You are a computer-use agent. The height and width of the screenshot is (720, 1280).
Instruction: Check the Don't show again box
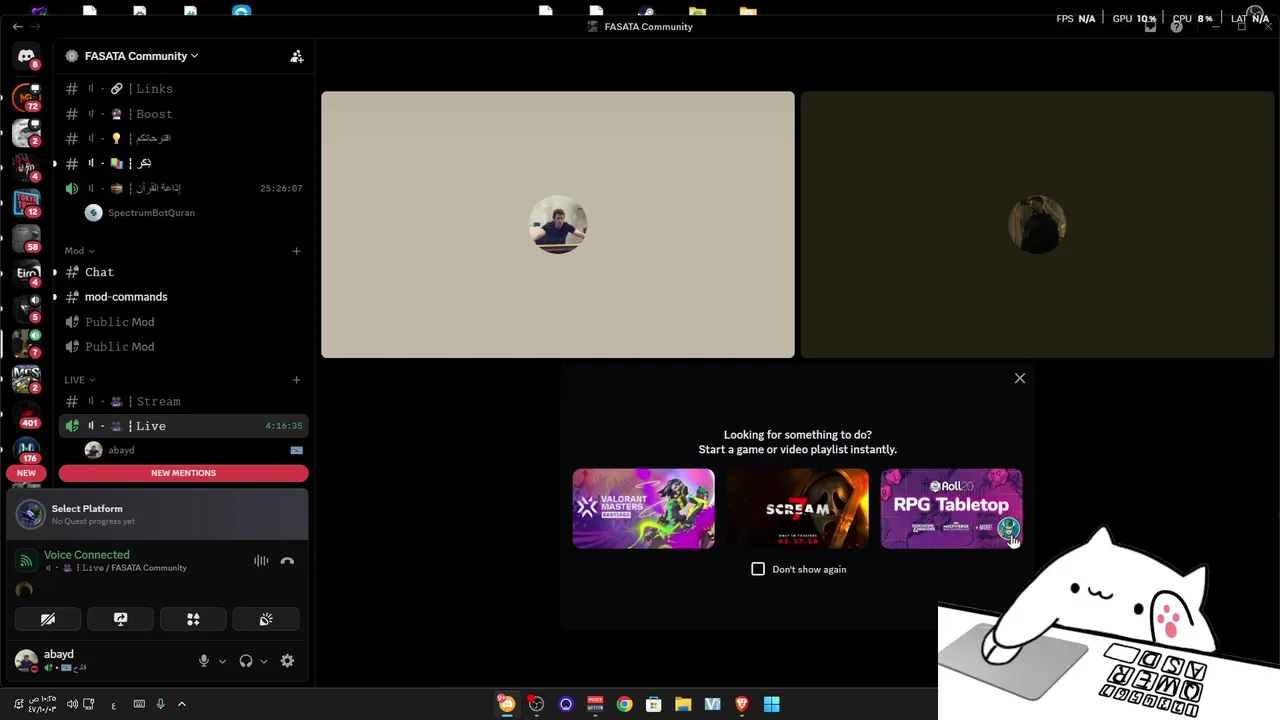click(x=758, y=569)
